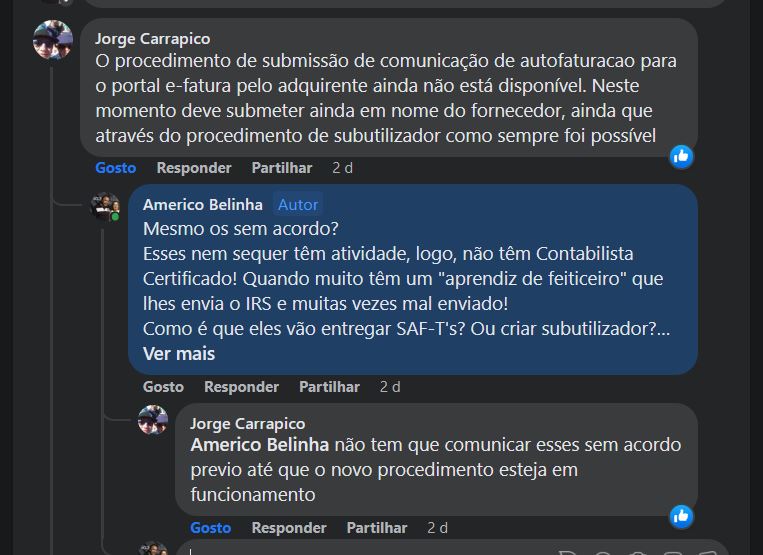Toggle Gosto under Americo Belinha's comment
The image size is (763, 555).
[163, 386]
